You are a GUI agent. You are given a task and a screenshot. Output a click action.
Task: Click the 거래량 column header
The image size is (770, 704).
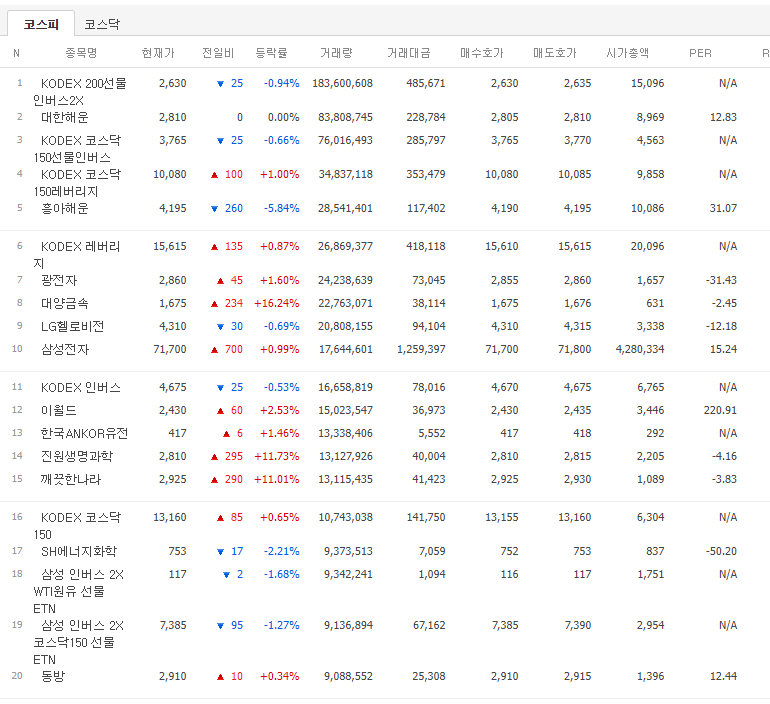tap(336, 53)
